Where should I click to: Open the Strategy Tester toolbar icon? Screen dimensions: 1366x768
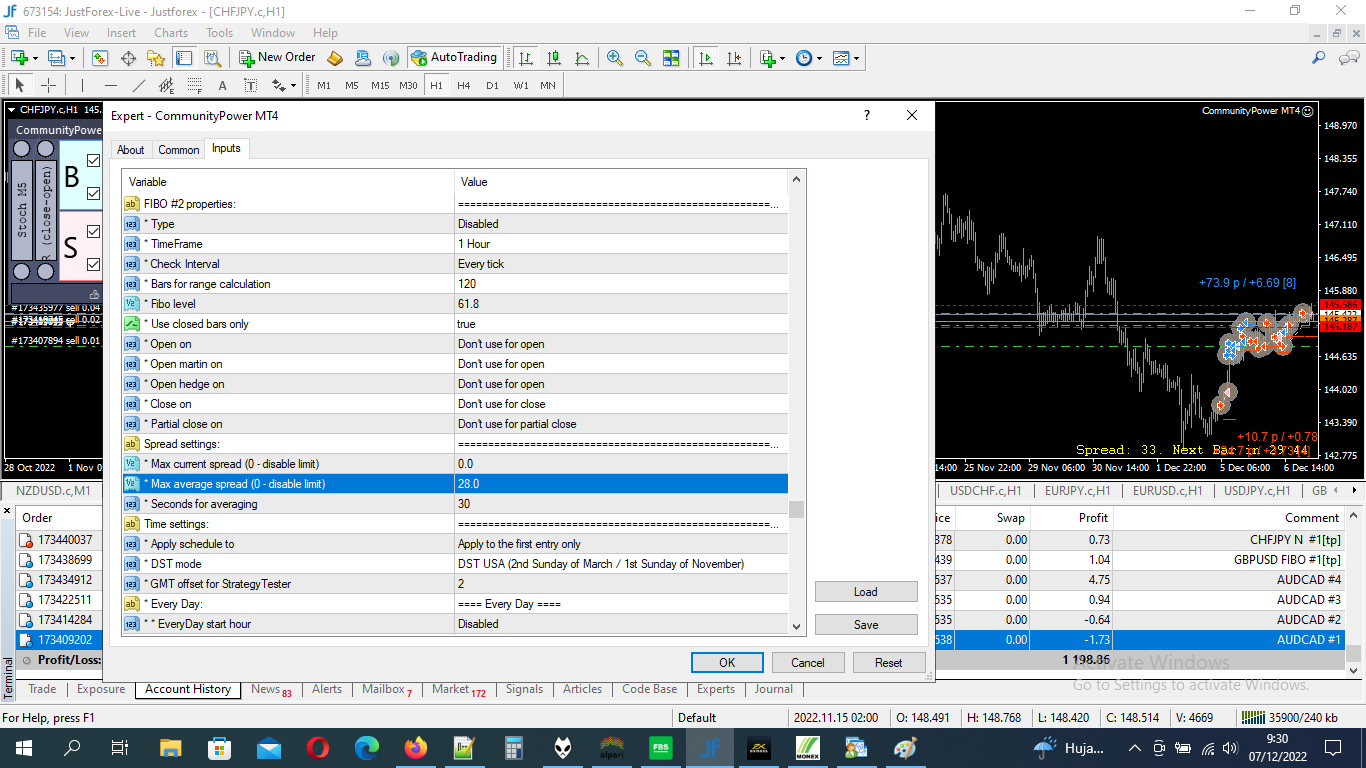point(212,58)
